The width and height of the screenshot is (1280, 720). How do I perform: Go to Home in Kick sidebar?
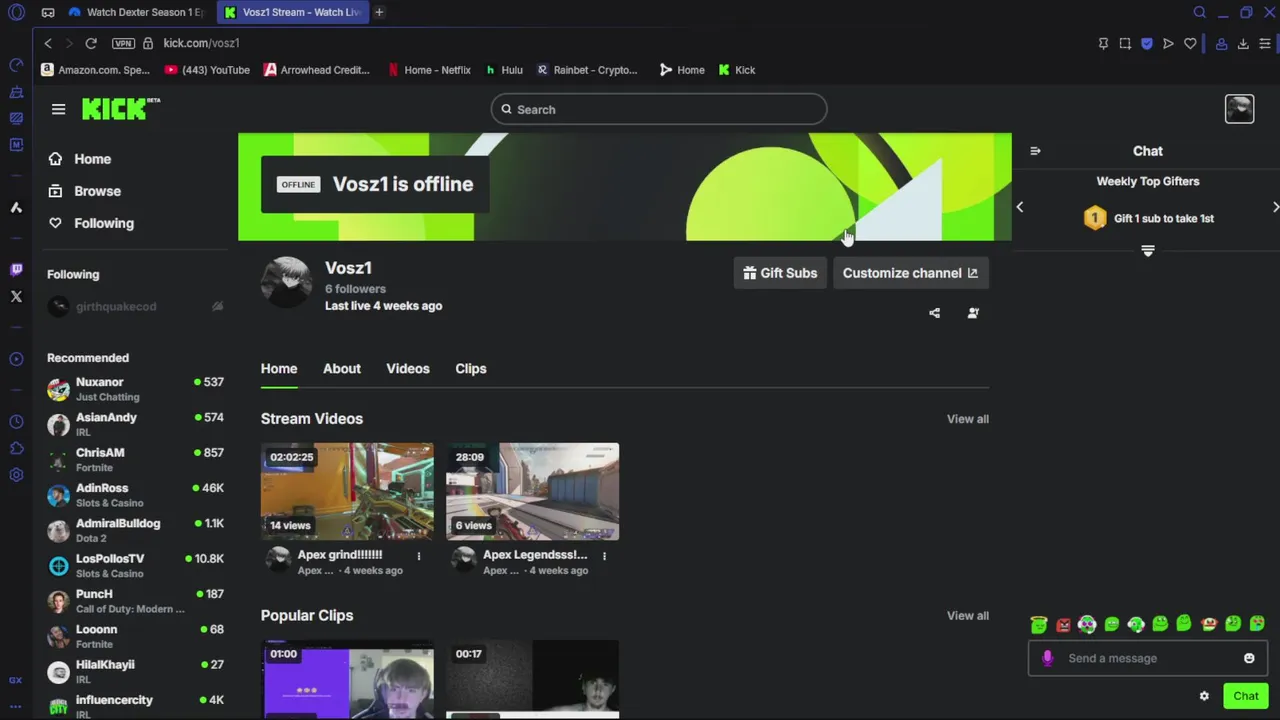(80, 159)
